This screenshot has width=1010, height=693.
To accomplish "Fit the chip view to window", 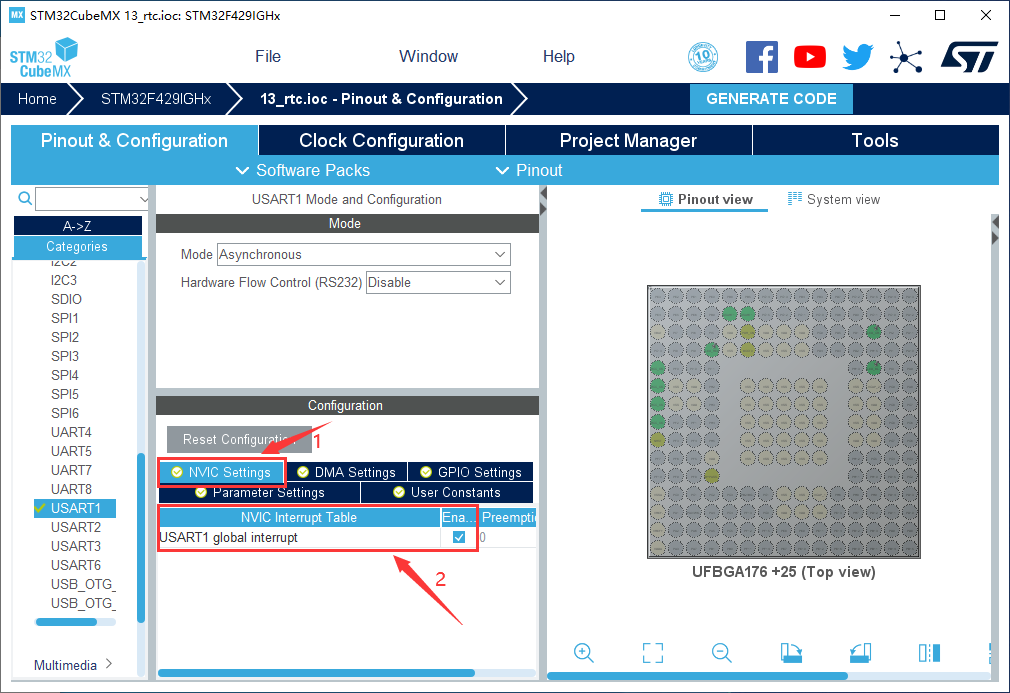I will (653, 652).
